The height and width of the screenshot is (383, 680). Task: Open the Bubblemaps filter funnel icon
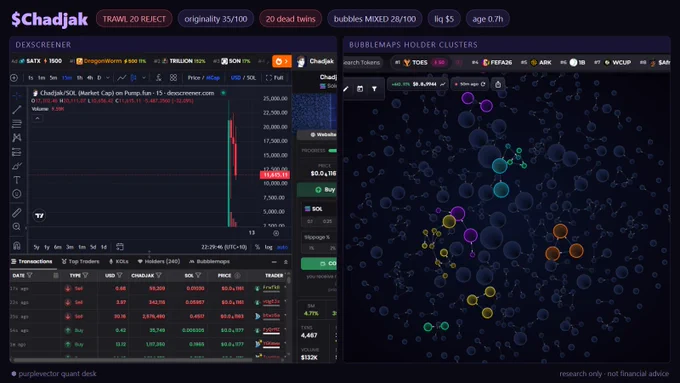(x=374, y=89)
